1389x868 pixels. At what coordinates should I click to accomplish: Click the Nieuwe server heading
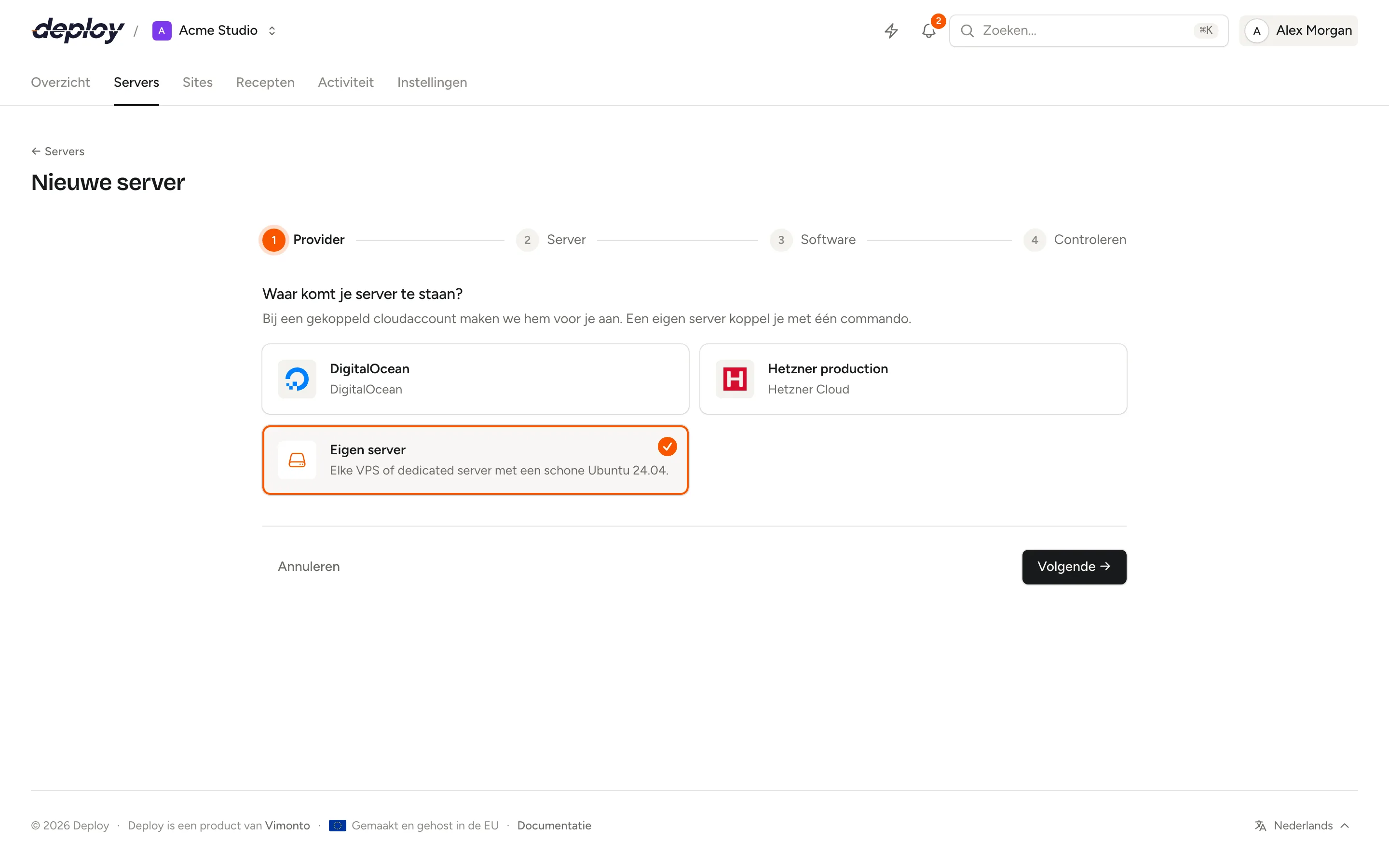[108, 183]
